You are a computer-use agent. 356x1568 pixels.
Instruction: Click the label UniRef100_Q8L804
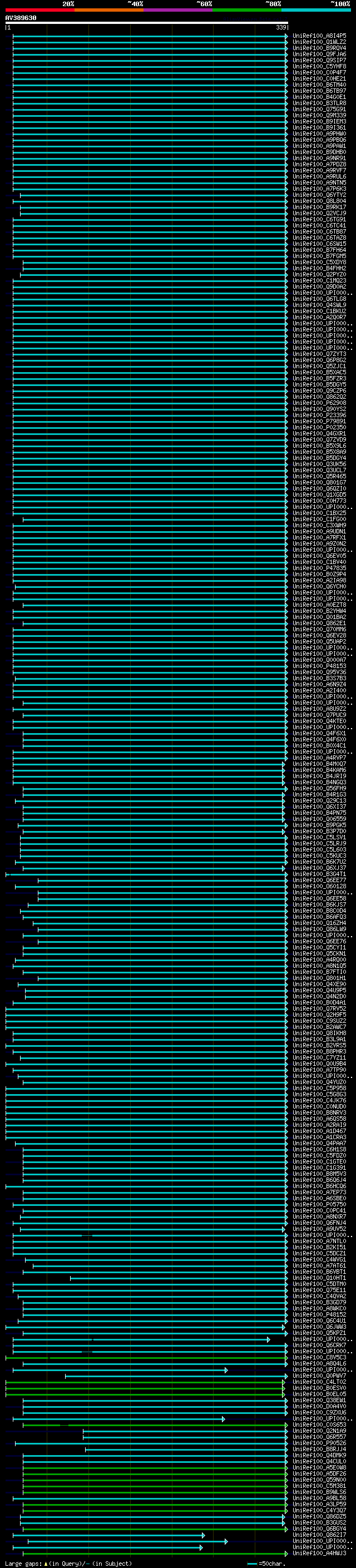[319, 201]
